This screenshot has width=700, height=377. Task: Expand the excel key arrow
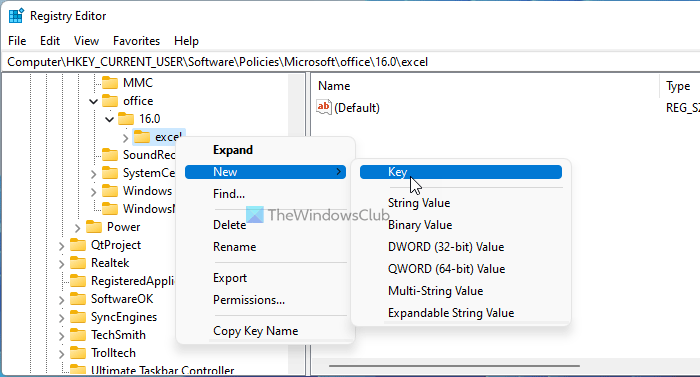125,138
